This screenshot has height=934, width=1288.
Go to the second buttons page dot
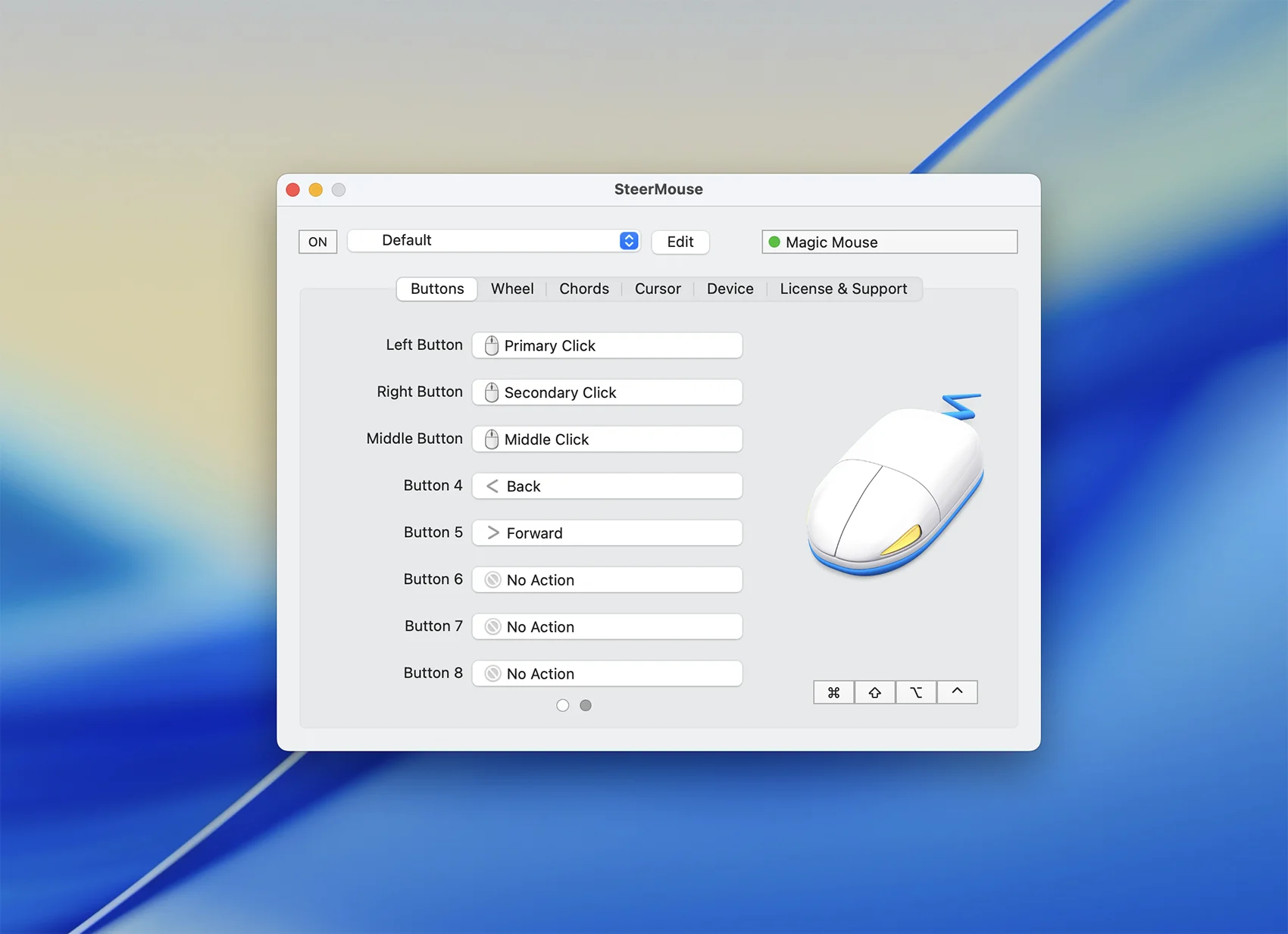[586, 705]
